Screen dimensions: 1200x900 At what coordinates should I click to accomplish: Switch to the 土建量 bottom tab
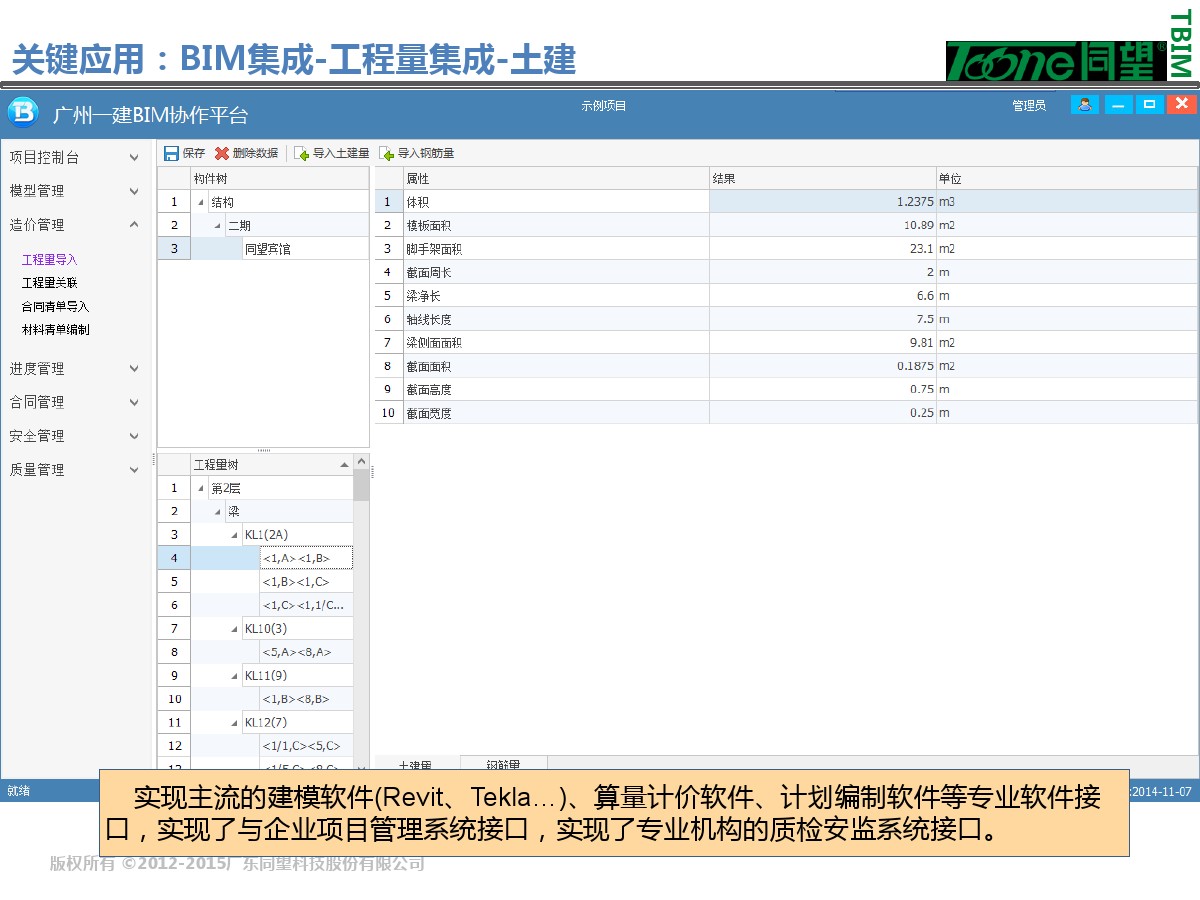pyautogui.click(x=415, y=766)
